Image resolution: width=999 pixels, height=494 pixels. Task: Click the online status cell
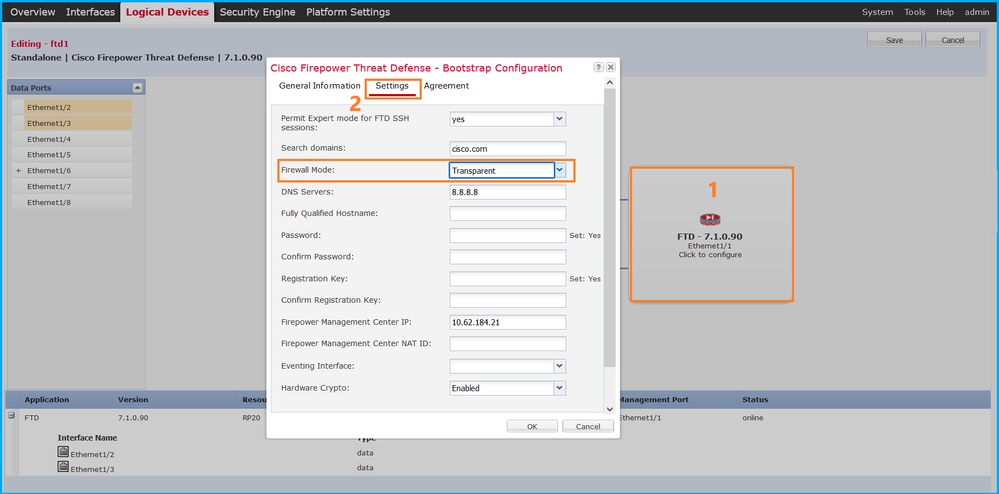click(752, 418)
